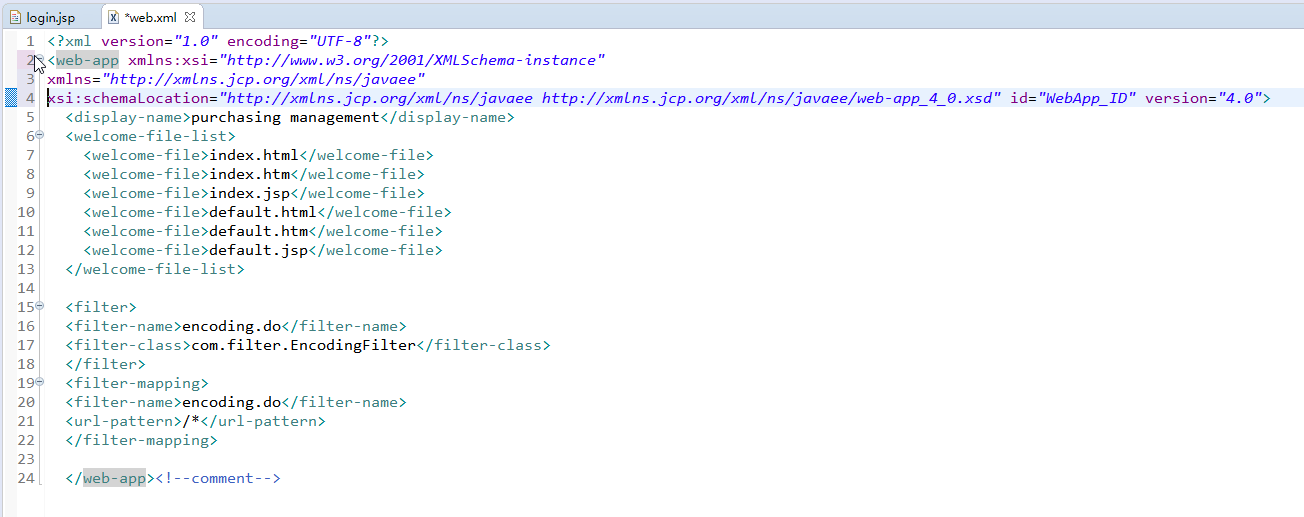
Task: Click the "WebApp_ID" id value
Action: [x=1086, y=98]
